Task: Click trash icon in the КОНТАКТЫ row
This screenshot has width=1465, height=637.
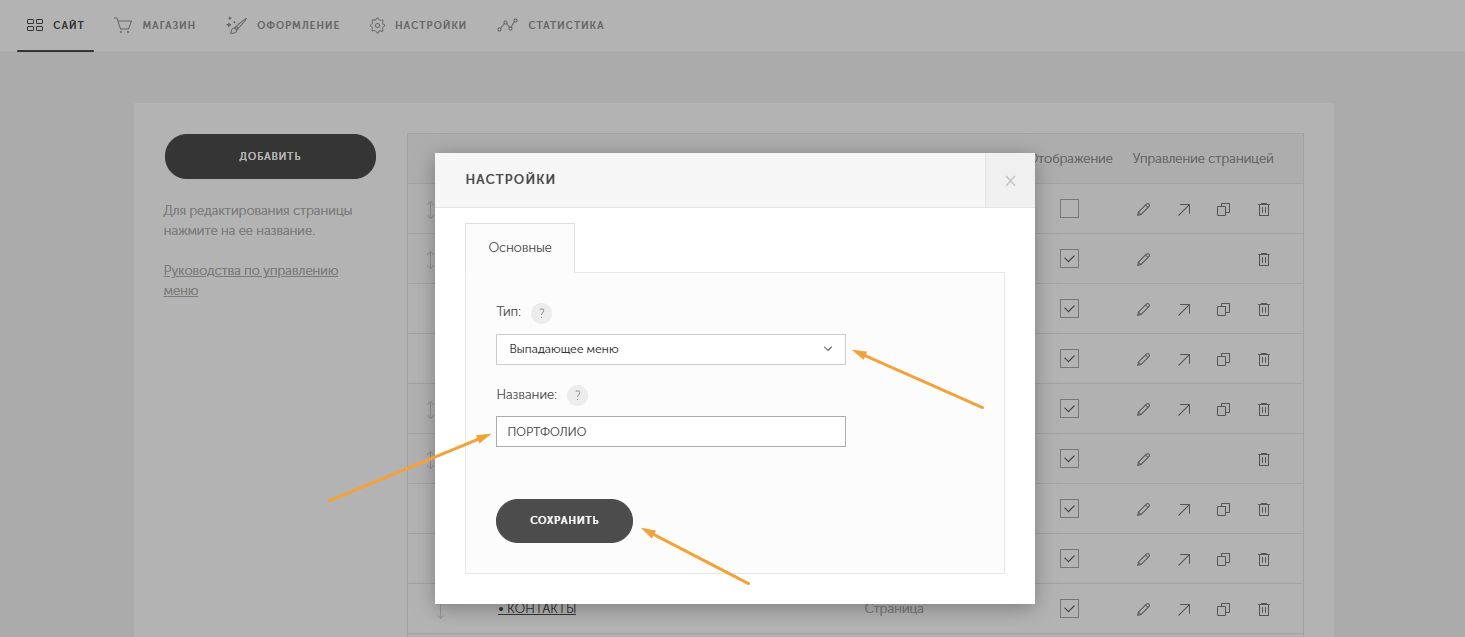Action: [x=1264, y=609]
